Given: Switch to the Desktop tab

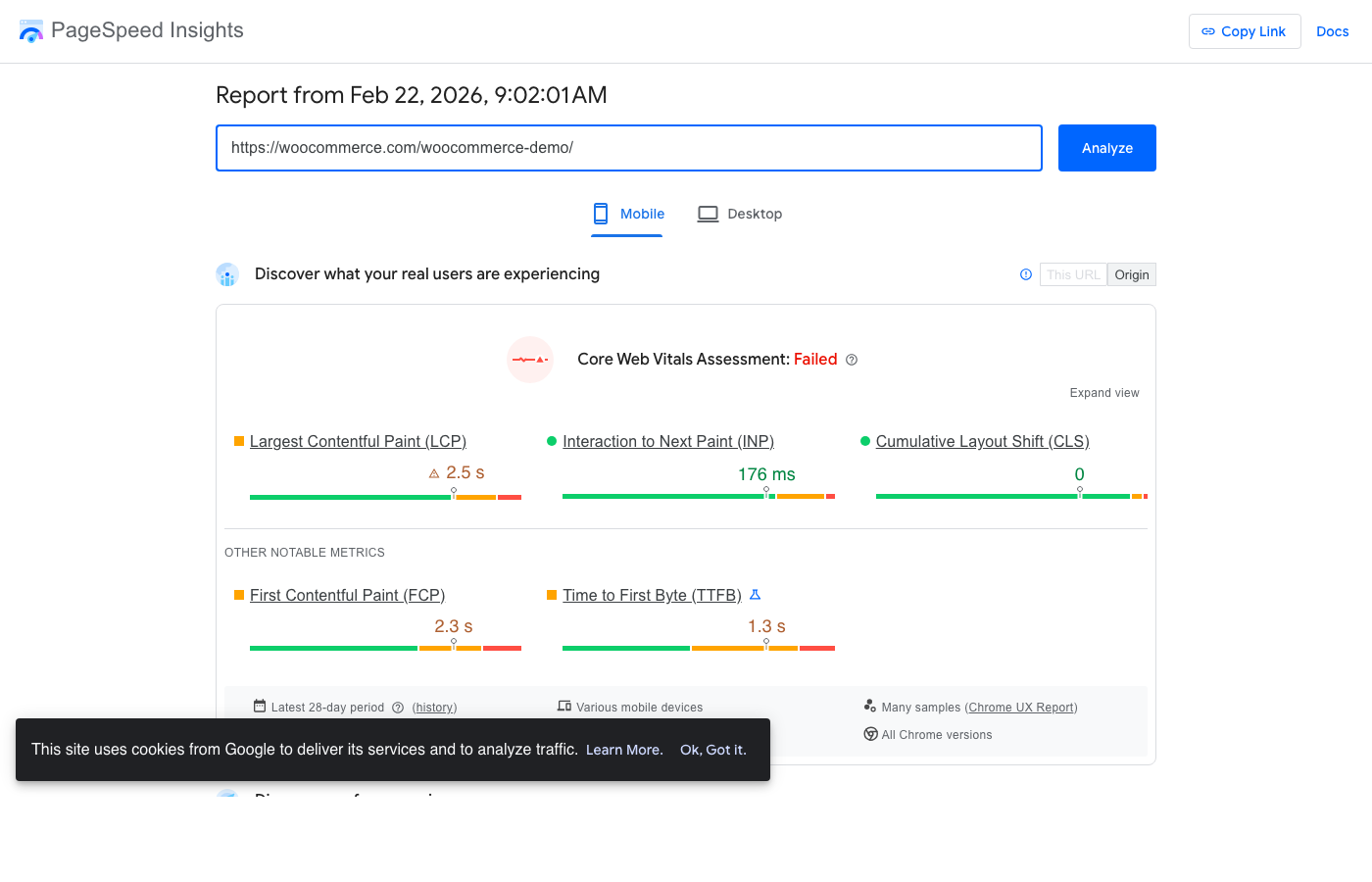Looking at the screenshot, I should click(x=740, y=214).
